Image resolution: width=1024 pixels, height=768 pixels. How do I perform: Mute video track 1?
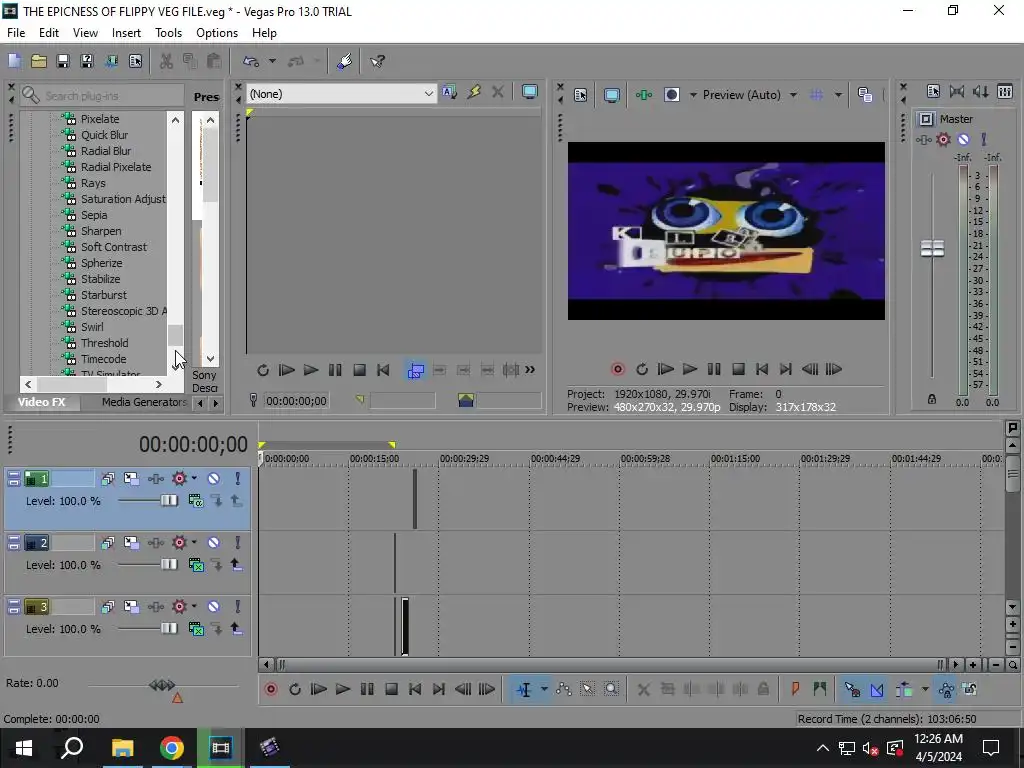click(x=213, y=479)
